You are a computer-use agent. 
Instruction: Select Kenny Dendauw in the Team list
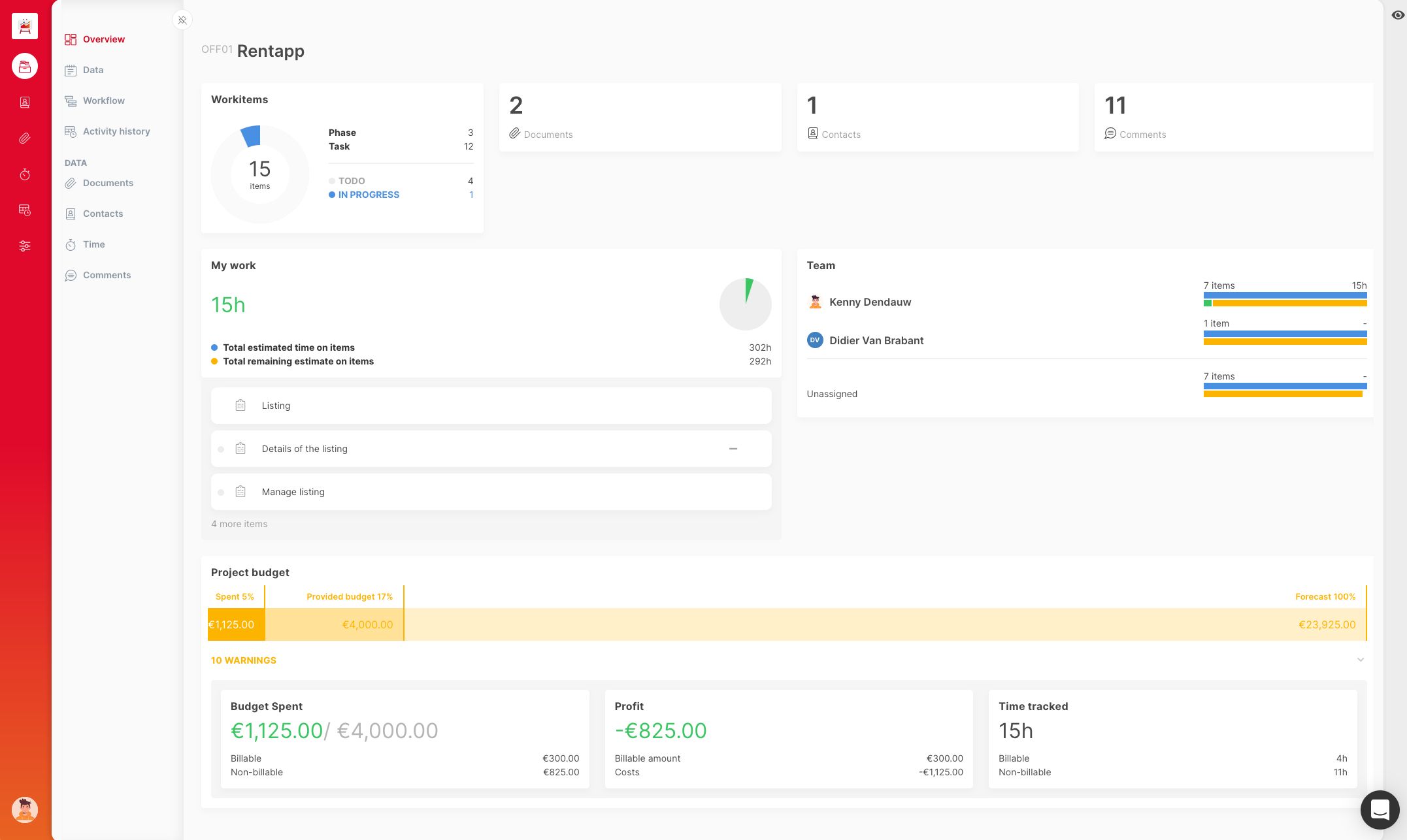click(870, 302)
